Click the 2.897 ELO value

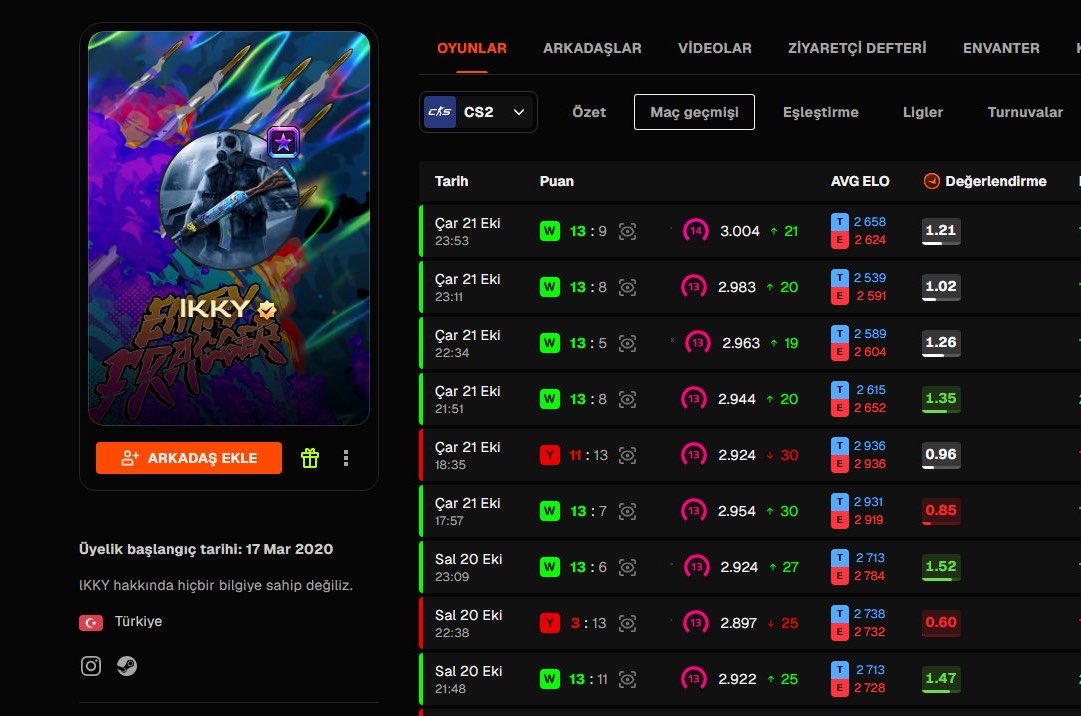[x=738, y=623]
